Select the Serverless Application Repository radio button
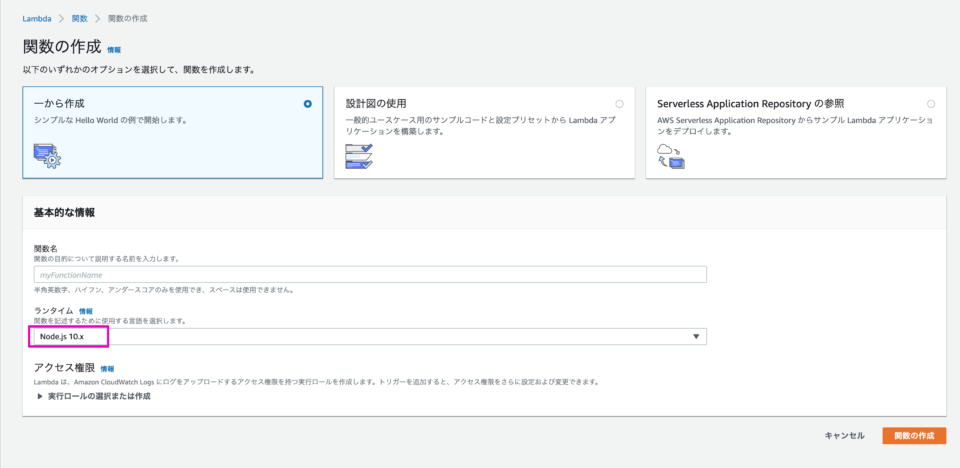The width and height of the screenshot is (960, 468). coord(931,104)
